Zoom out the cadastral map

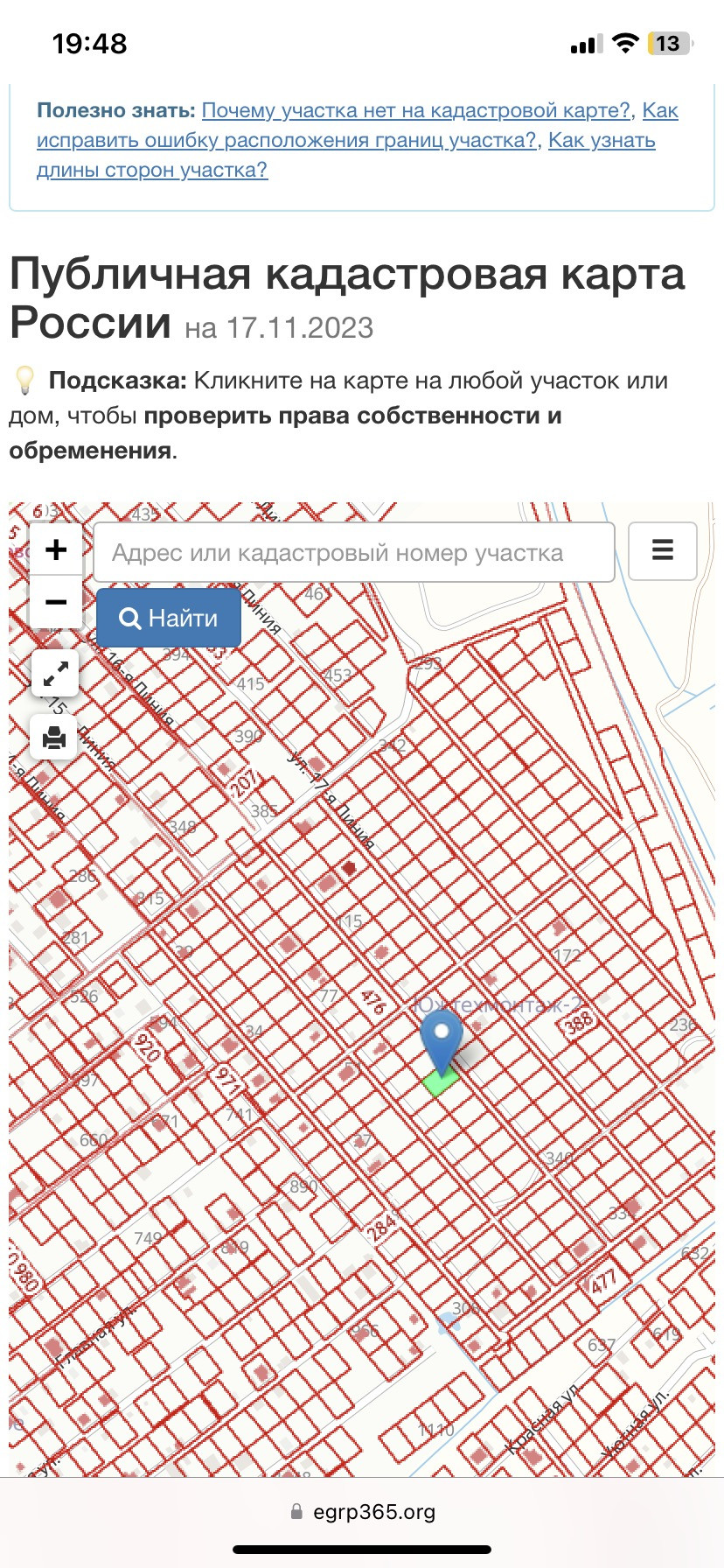click(56, 602)
